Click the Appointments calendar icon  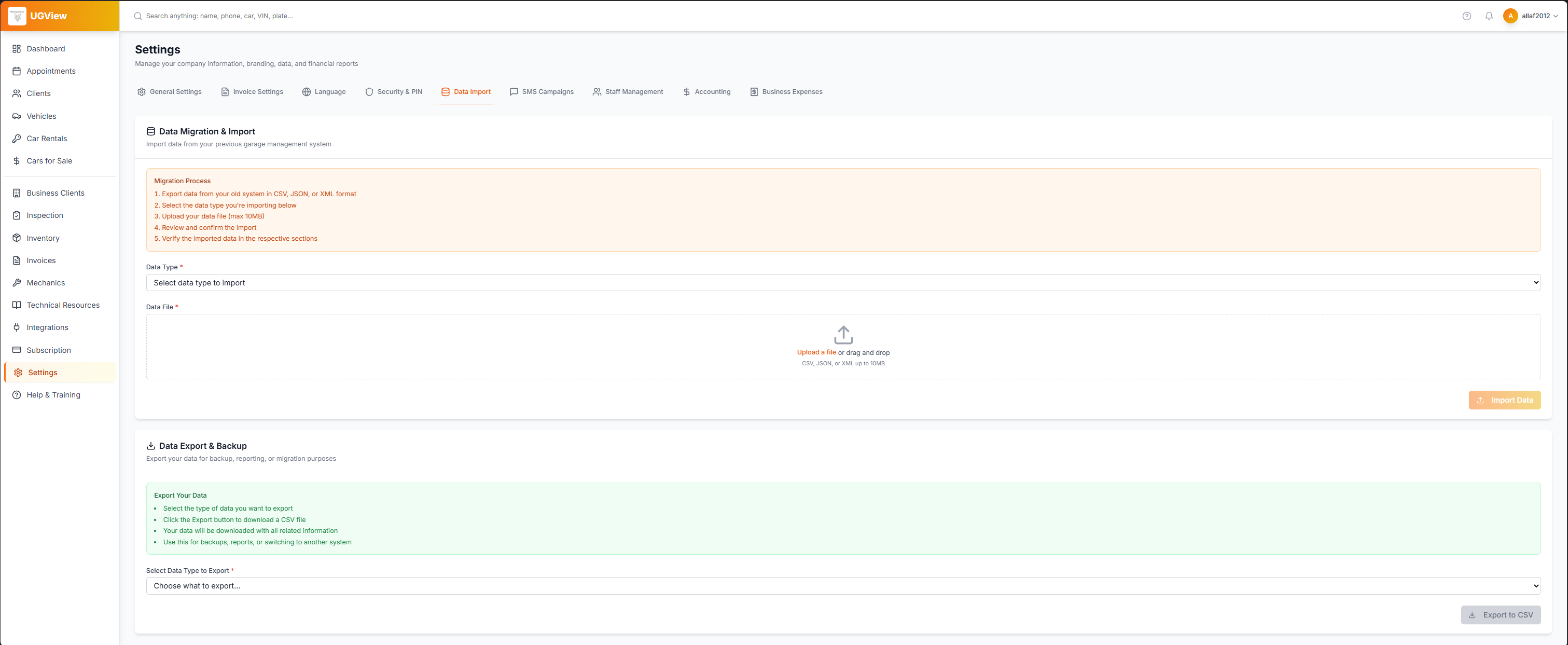coord(17,71)
